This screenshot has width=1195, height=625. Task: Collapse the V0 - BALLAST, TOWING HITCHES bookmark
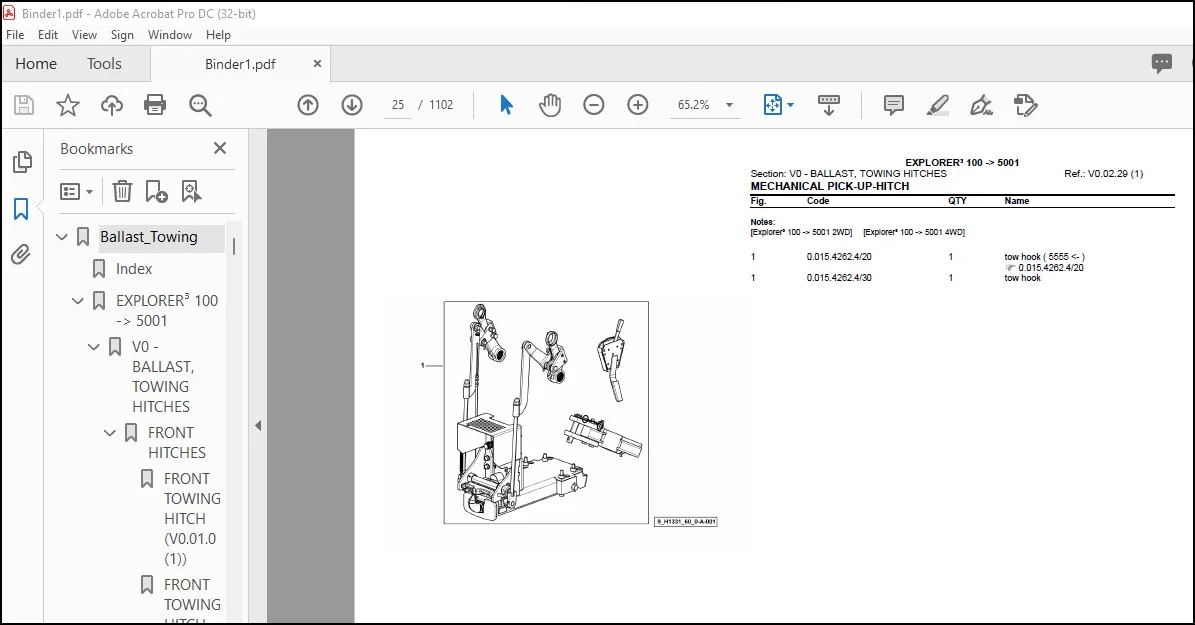pos(94,348)
